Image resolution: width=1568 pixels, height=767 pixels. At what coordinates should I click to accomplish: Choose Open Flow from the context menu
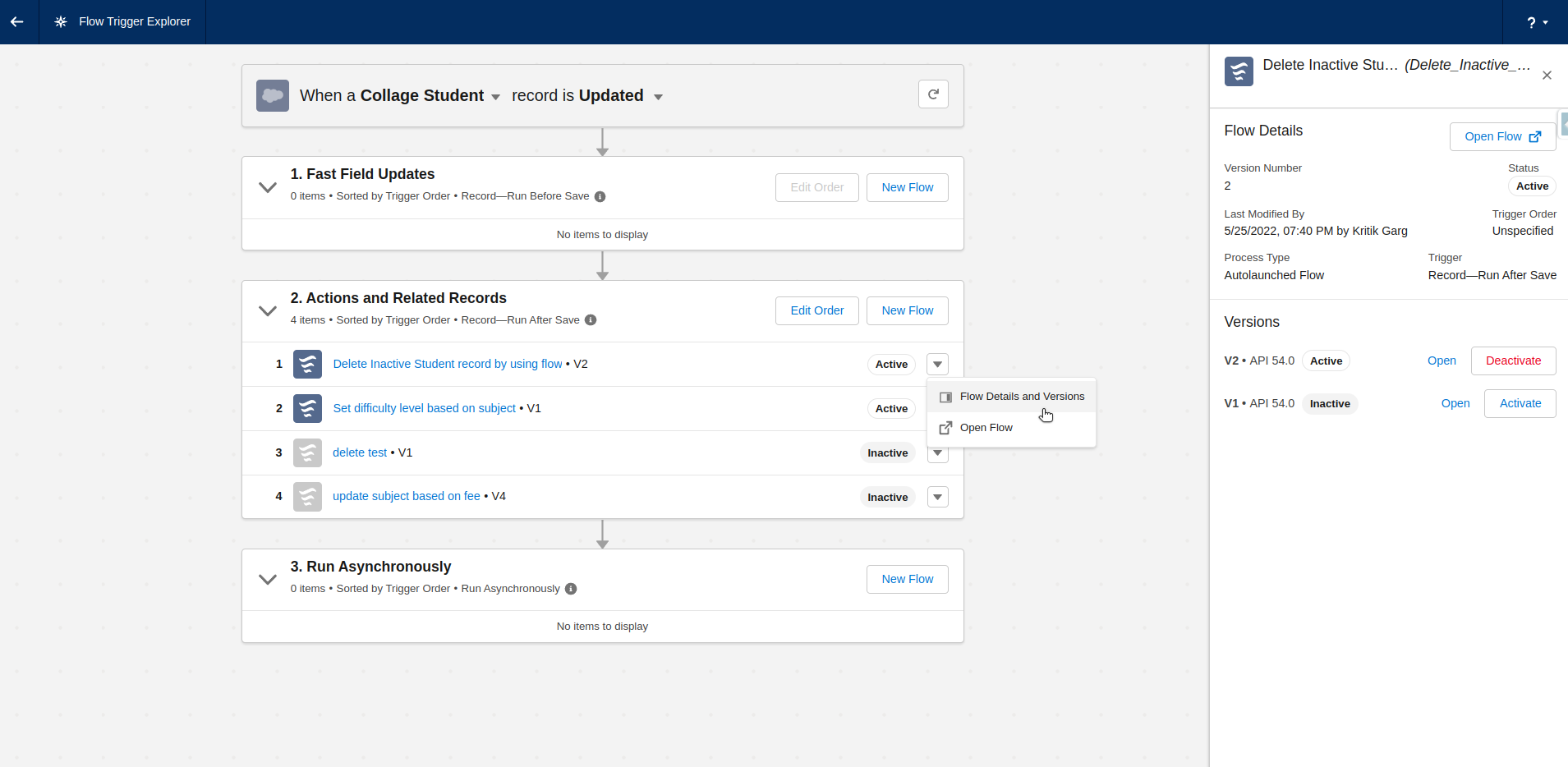pos(986,427)
